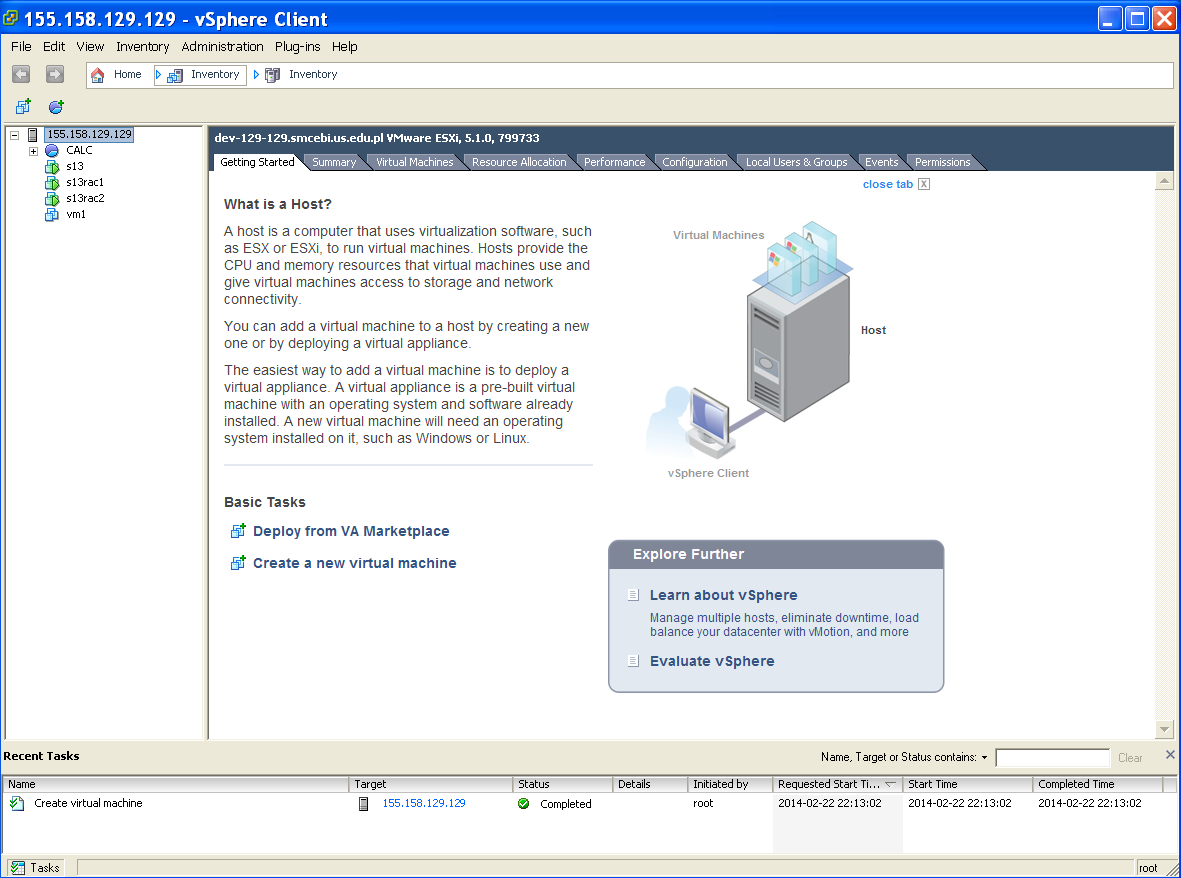Open the Administration menu

(x=222, y=47)
